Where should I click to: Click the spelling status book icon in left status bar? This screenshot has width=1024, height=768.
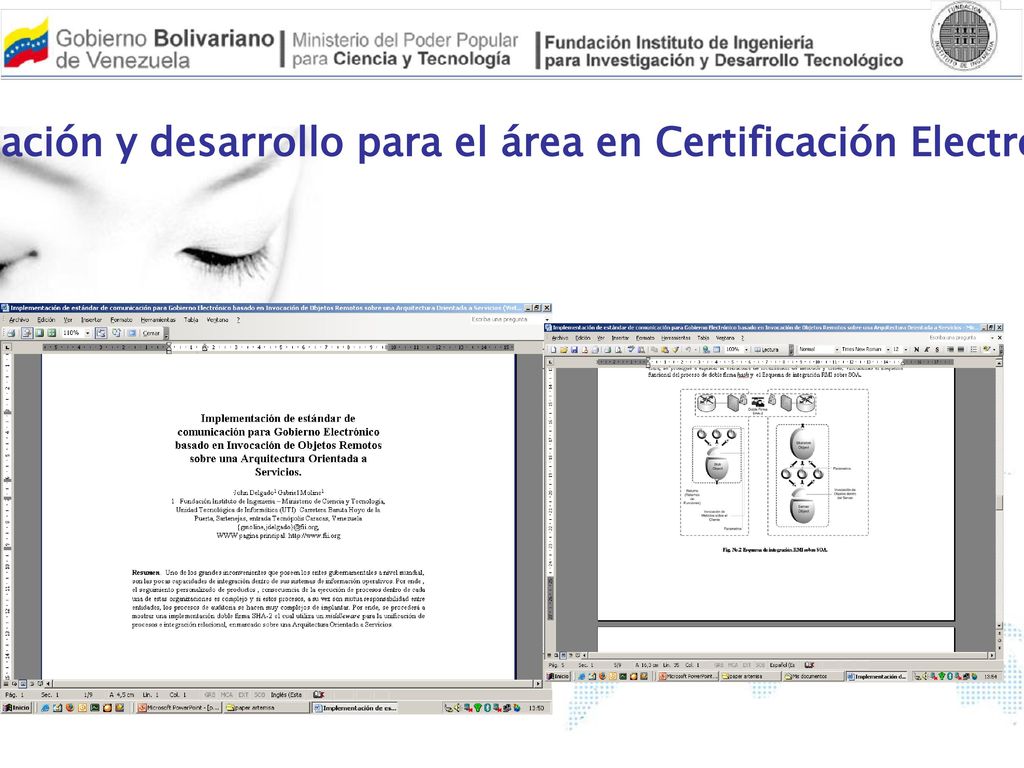[319, 694]
